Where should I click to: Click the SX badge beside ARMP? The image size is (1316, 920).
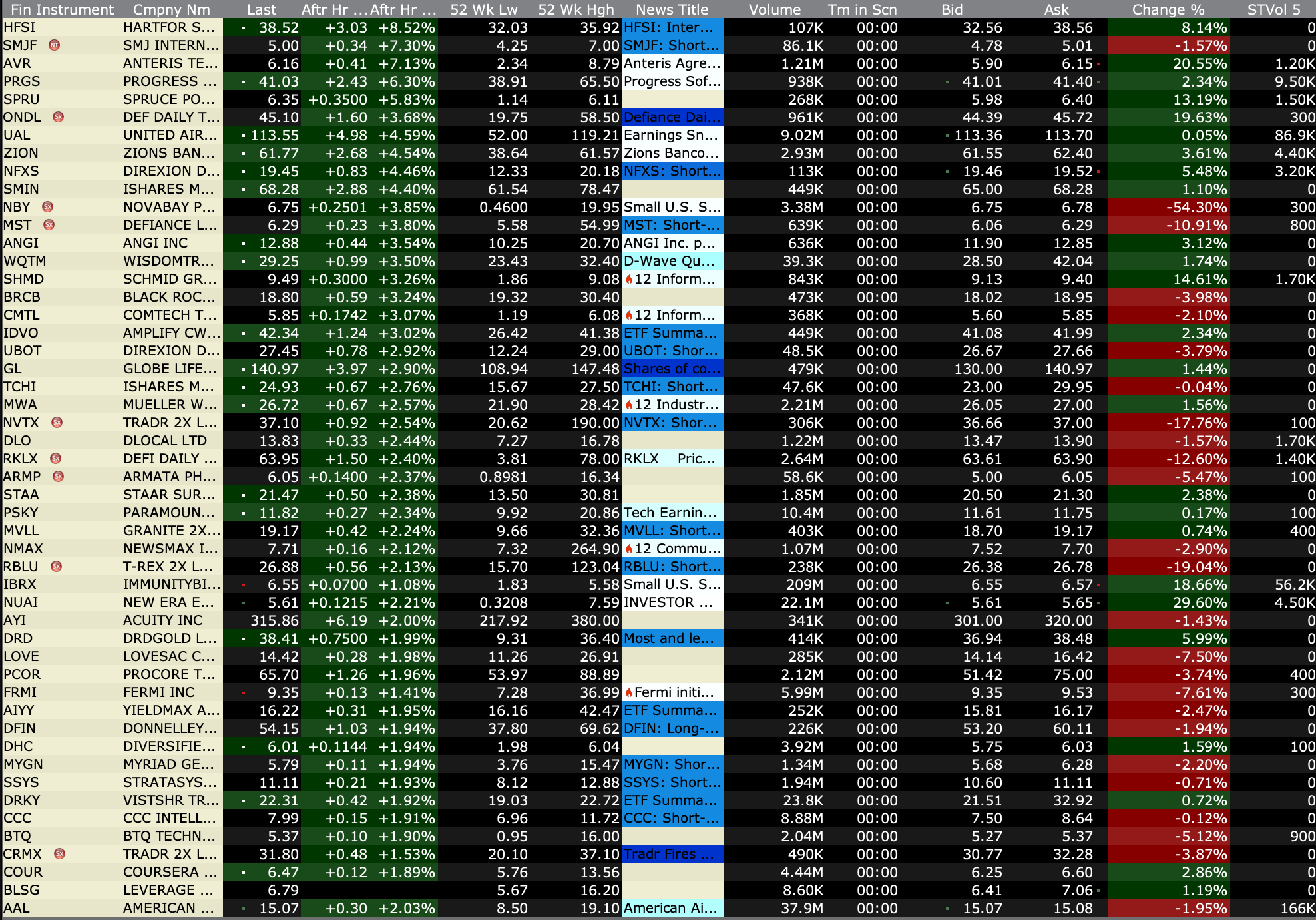(x=58, y=477)
